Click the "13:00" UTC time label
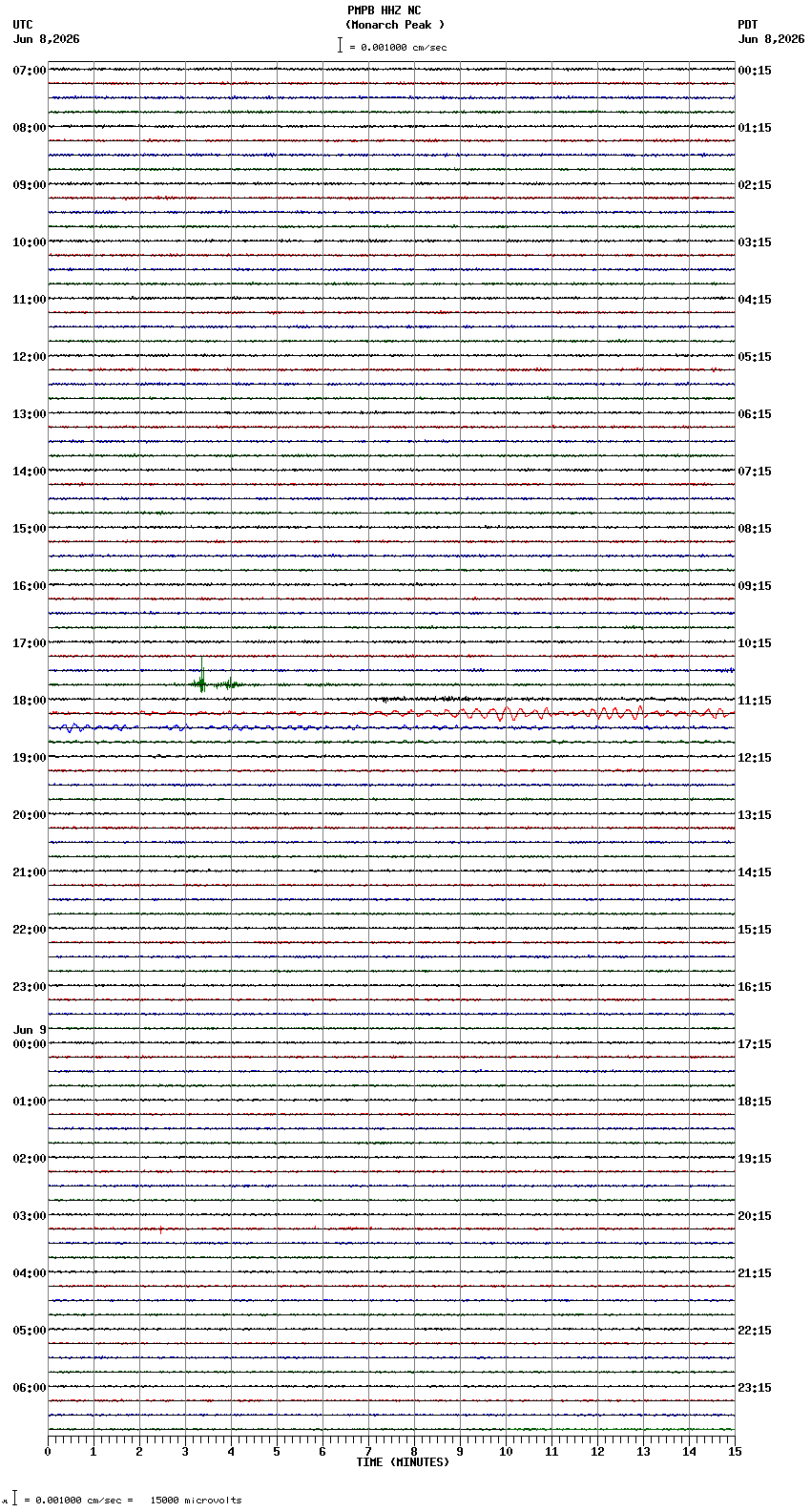This screenshot has width=811, height=1512. 30,414
